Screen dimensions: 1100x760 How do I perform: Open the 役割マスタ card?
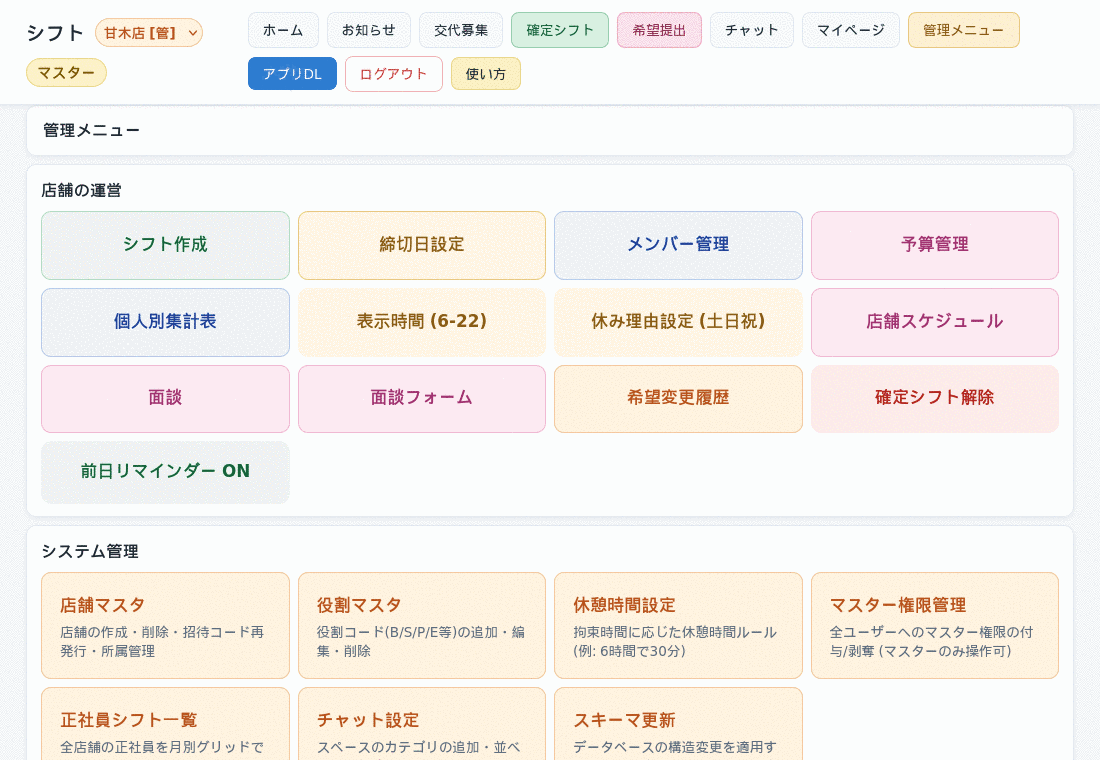pos(422,625)
